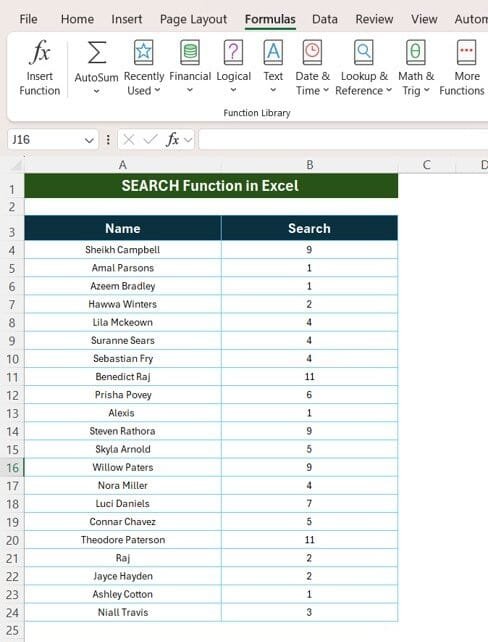Select Search value 6 for Prisha Povey
The width and height of the screenshot is (488, 642).
(x=310, y=395)
